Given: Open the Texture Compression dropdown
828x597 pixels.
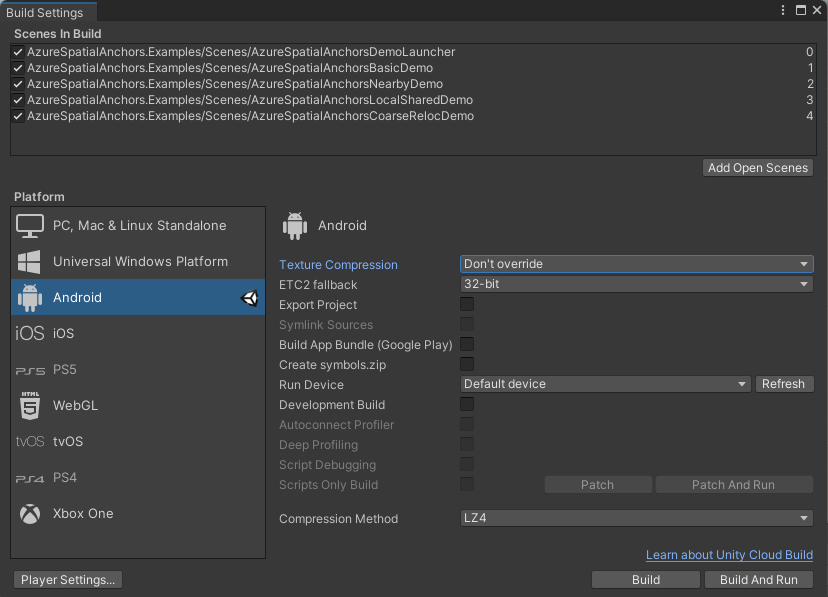Looking at the screenshot, I should (636, 264).
